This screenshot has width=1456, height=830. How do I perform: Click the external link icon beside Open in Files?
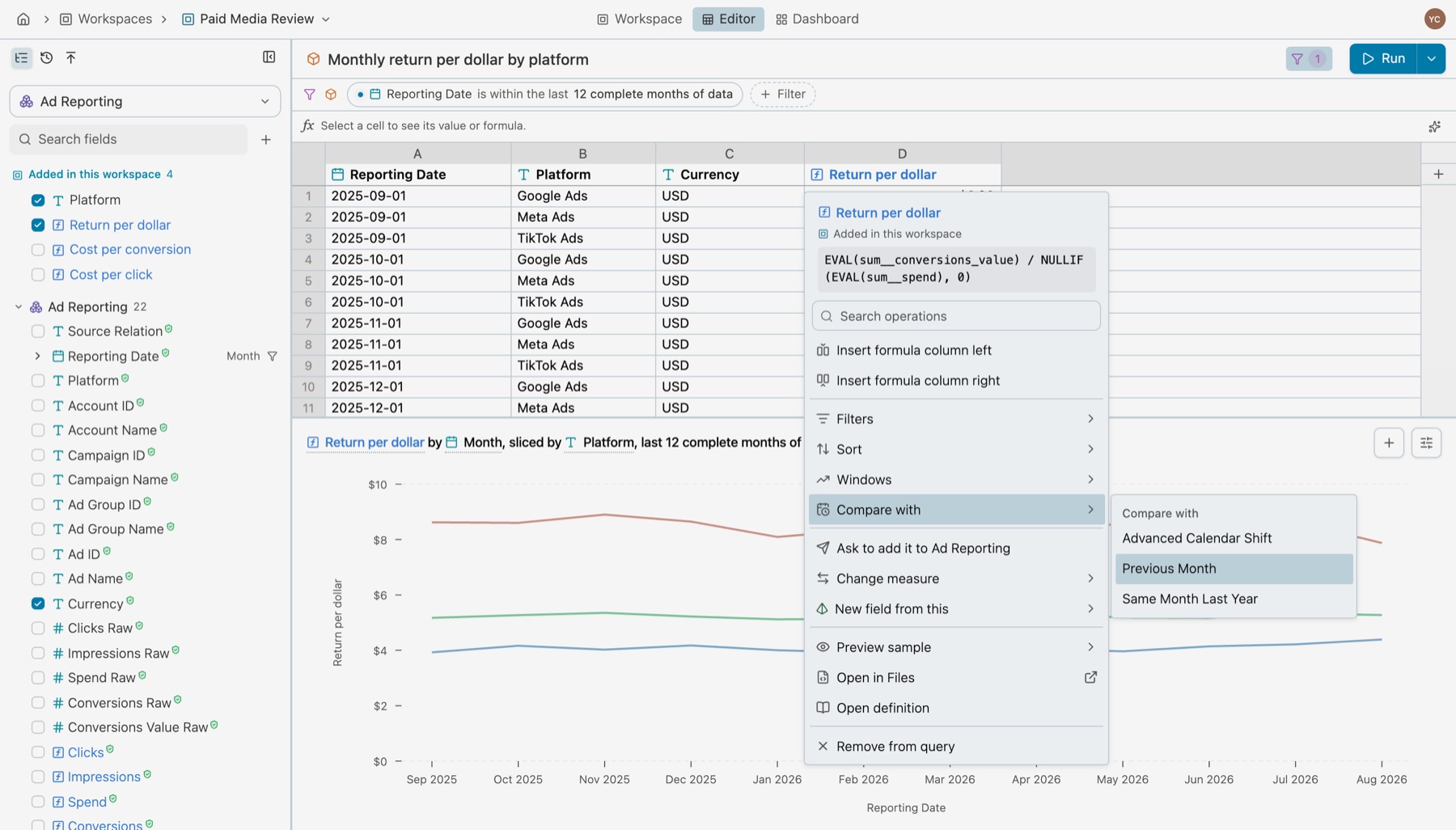pyautogui.click(x=1090, y=677)
